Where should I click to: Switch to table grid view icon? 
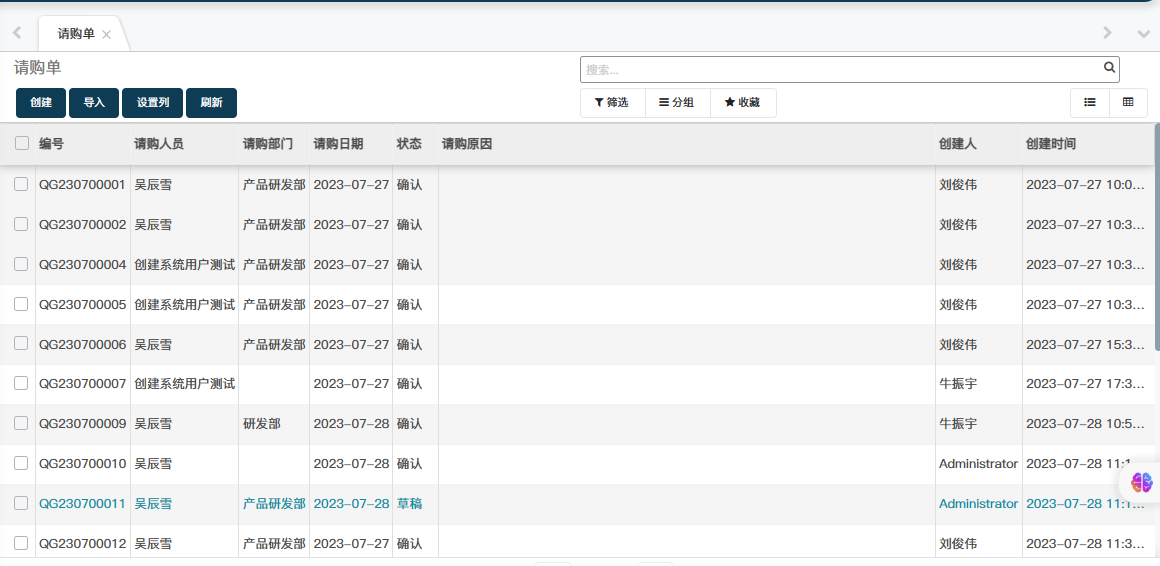(1128, 102)
